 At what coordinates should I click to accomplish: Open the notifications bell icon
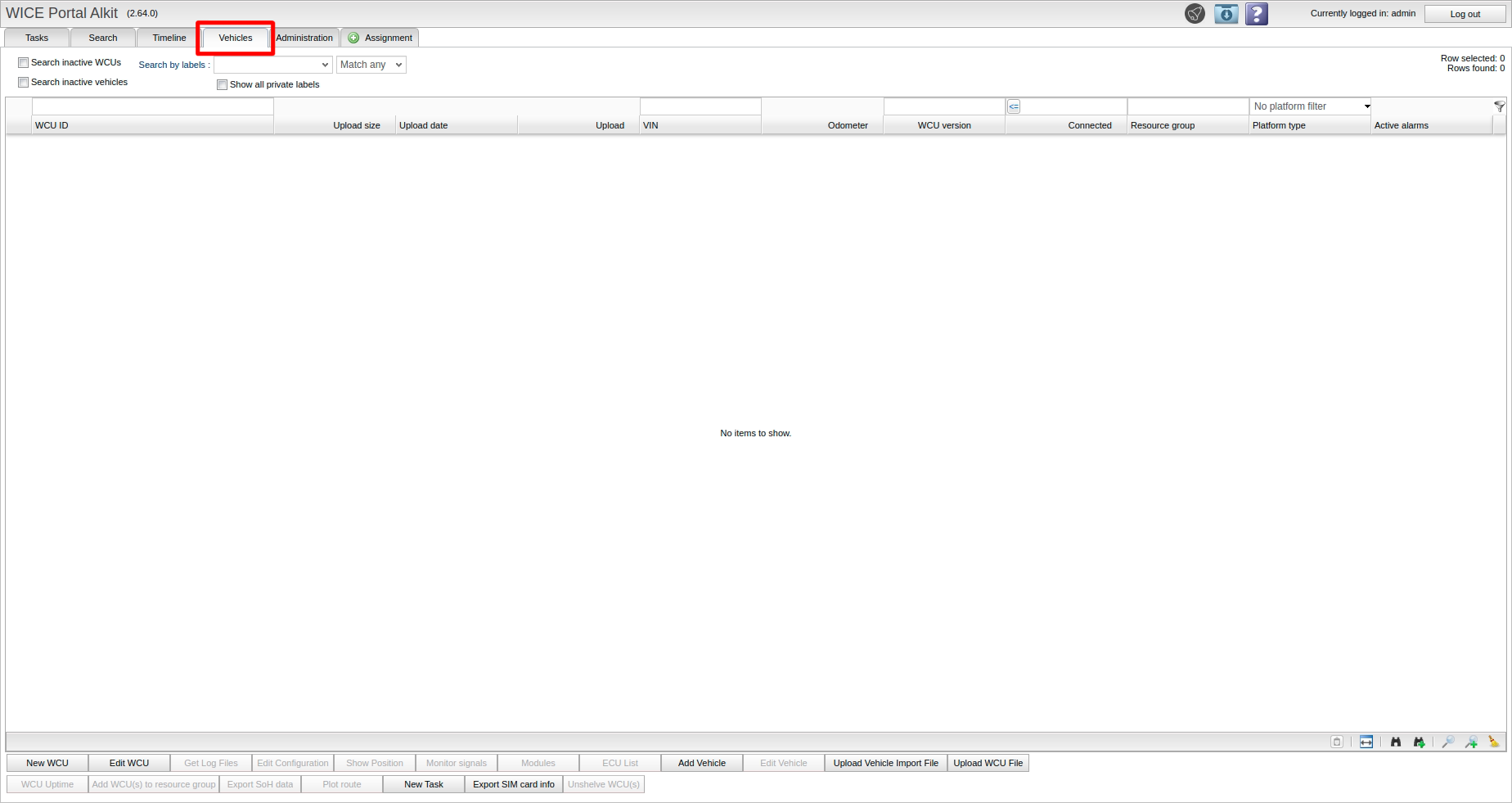pos(1195,14)
